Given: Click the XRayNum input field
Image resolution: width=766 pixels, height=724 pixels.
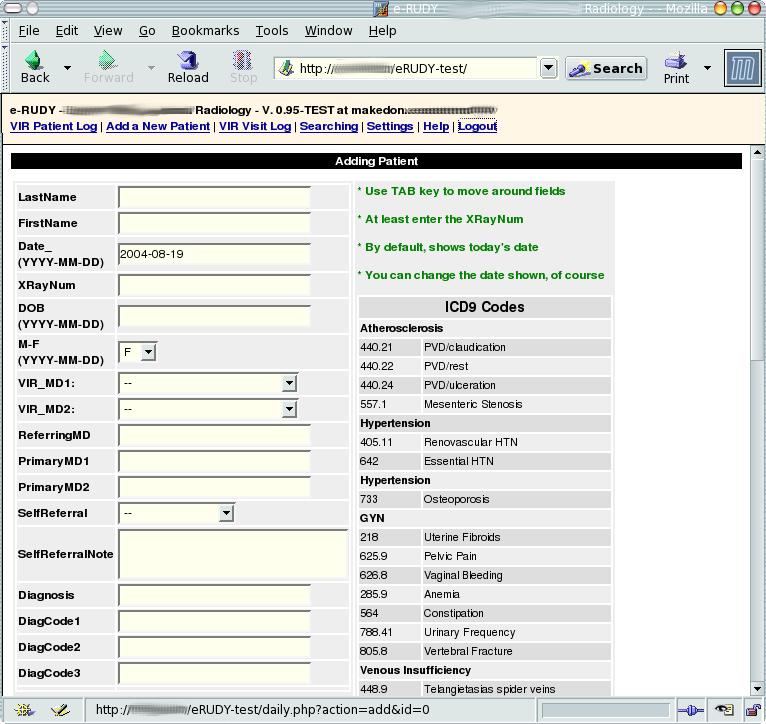Looking at the screenshot, I should click(214, 285).
